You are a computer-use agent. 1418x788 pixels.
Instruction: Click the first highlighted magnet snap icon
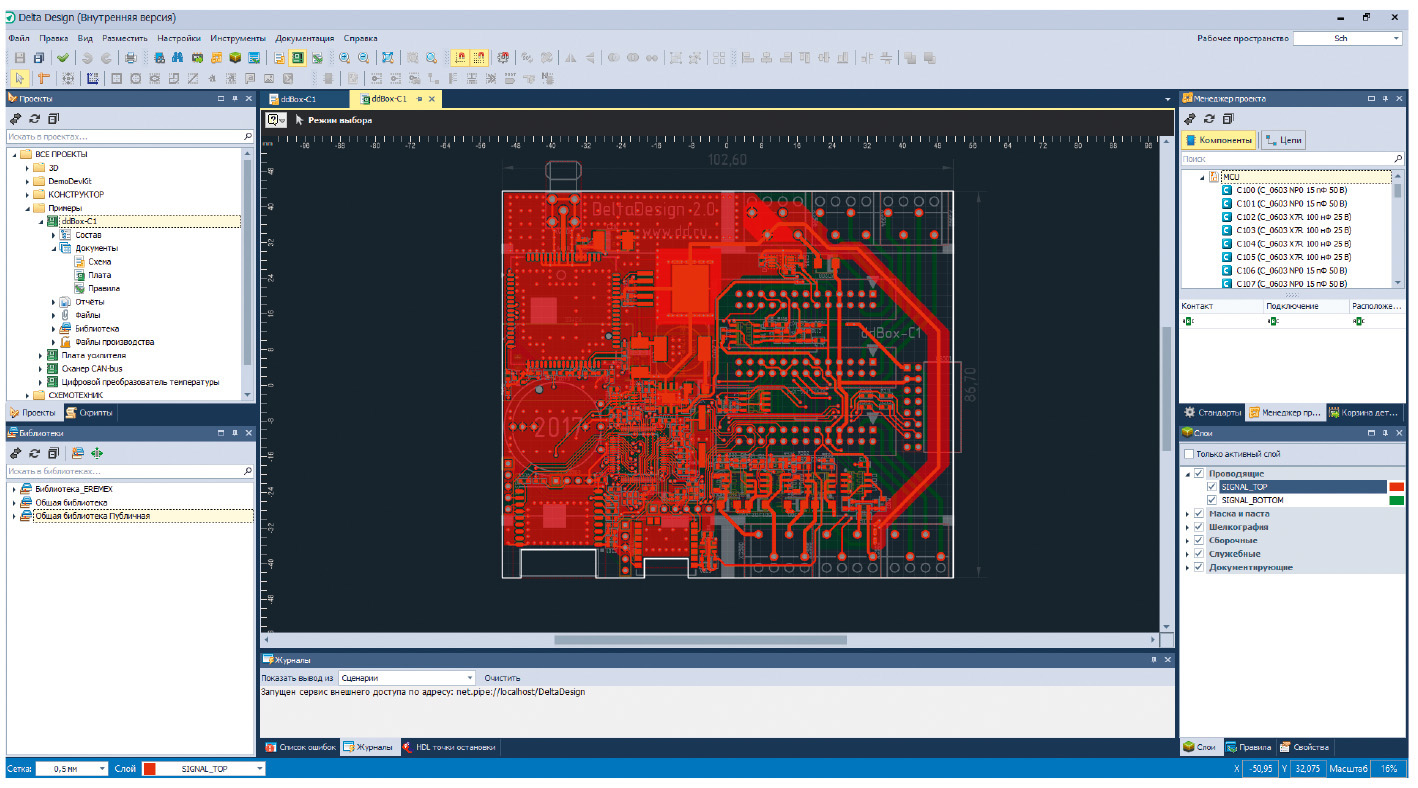(x=460, y=58)
